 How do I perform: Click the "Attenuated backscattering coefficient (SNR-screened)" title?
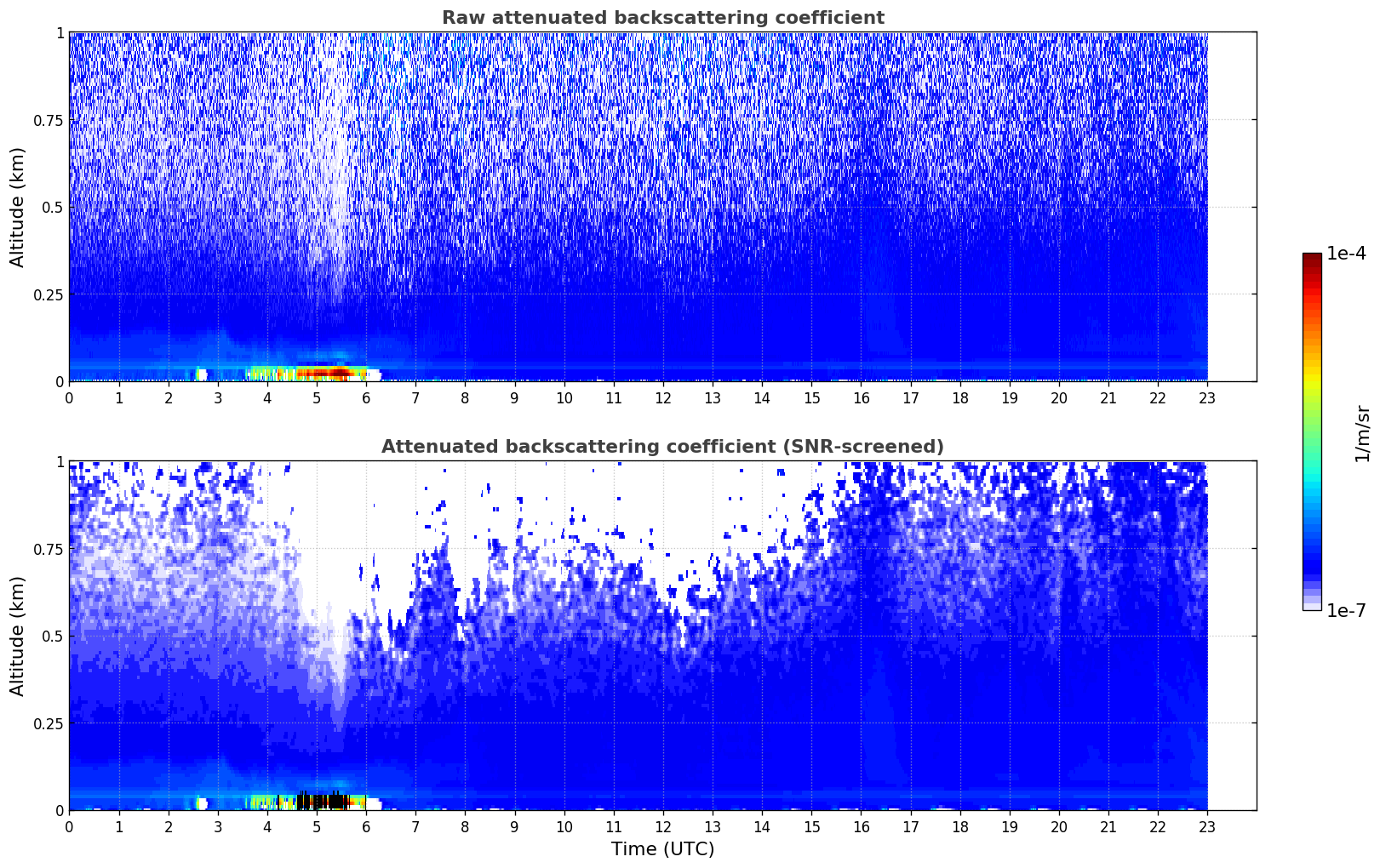(662, 447)
